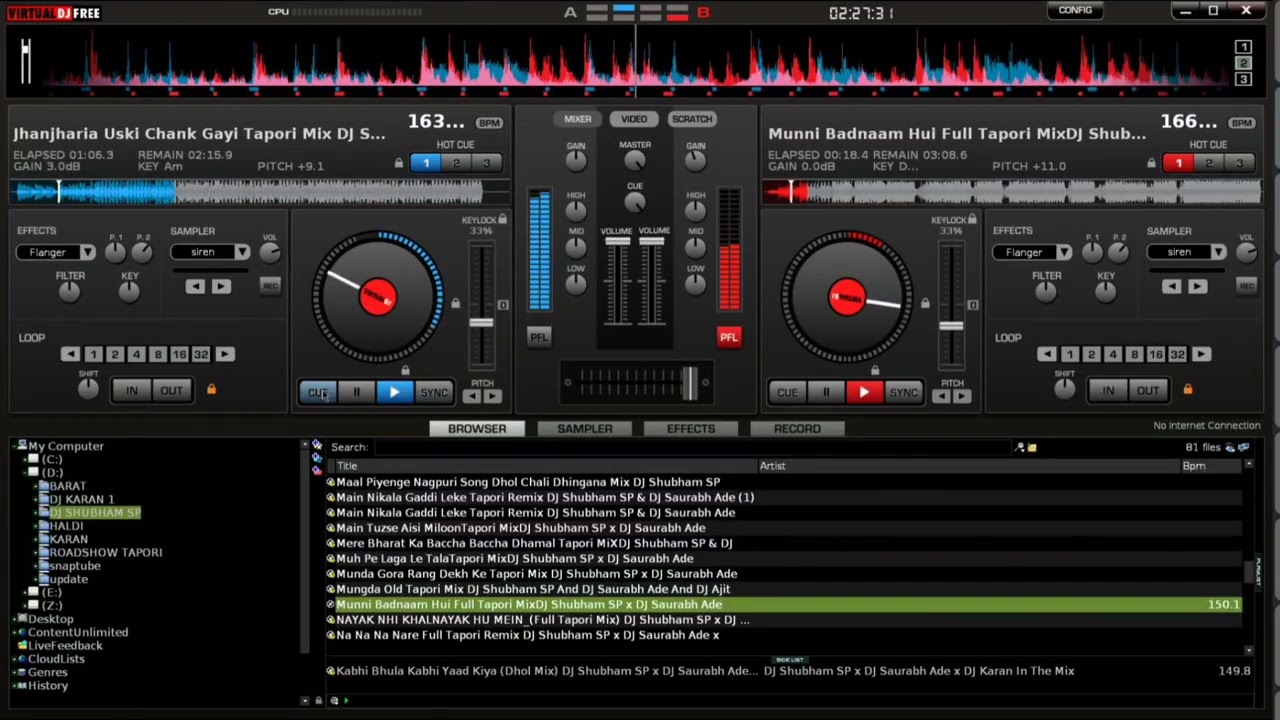Click the My Computer icon in tree
This screenshot has width=1280, height=720.
[x=22, y=446]
